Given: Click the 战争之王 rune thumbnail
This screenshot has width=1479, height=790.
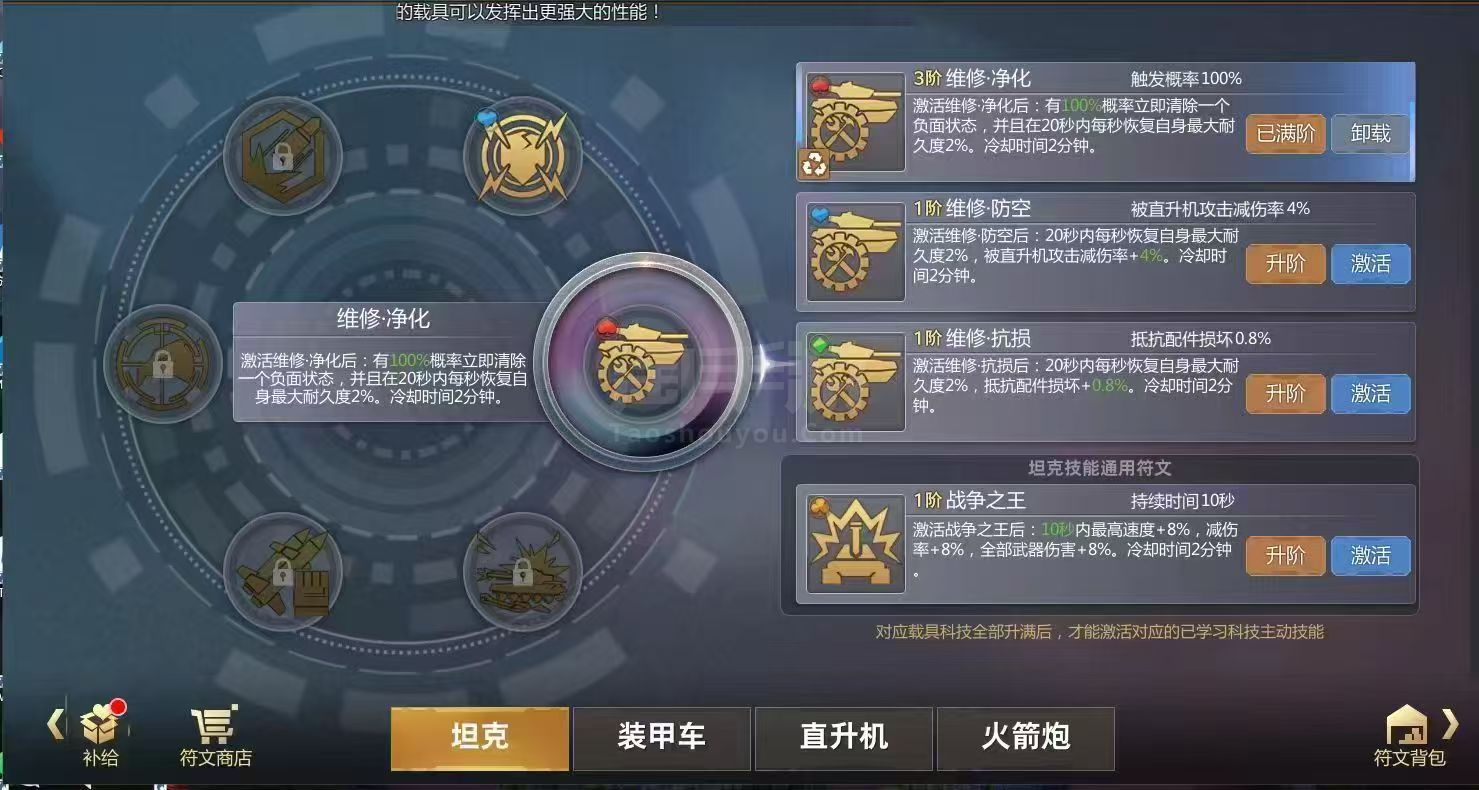Looking at the screenshot, I should [x=856, y=543].
